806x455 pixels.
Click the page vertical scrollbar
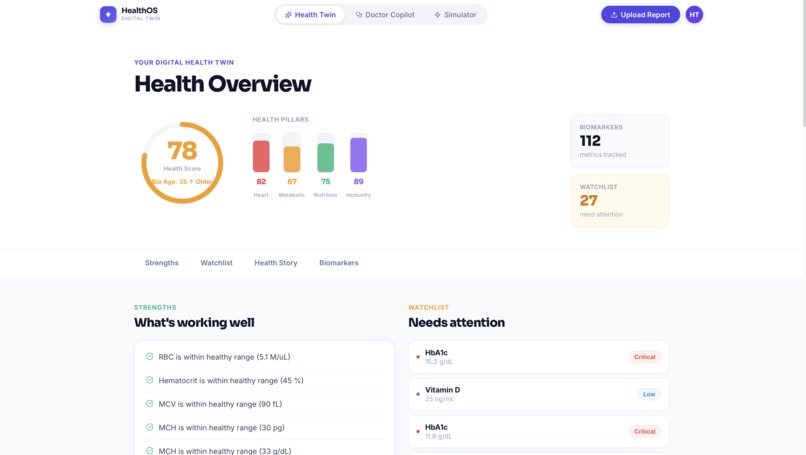[803, 64]
